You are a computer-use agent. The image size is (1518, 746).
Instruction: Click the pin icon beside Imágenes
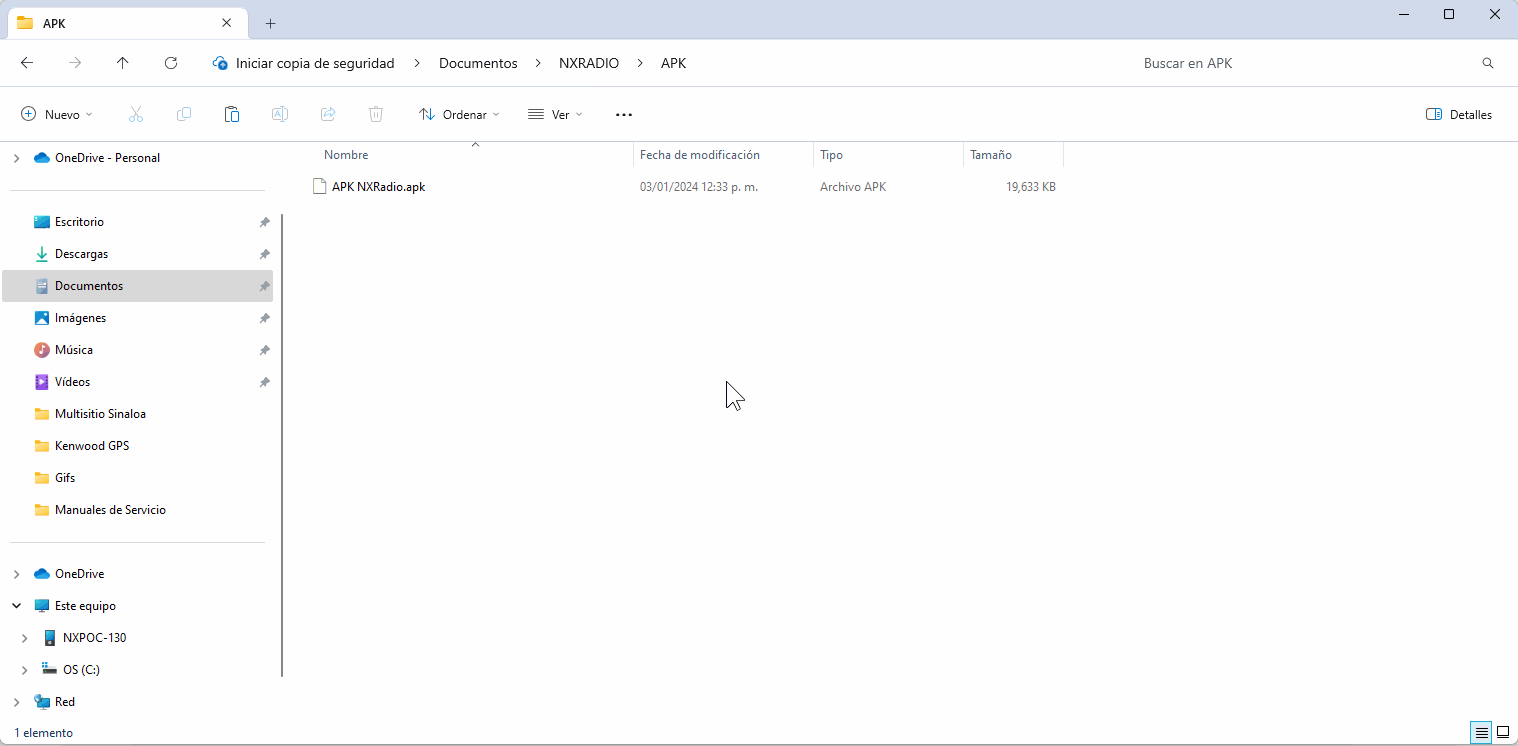coord(264,318)
